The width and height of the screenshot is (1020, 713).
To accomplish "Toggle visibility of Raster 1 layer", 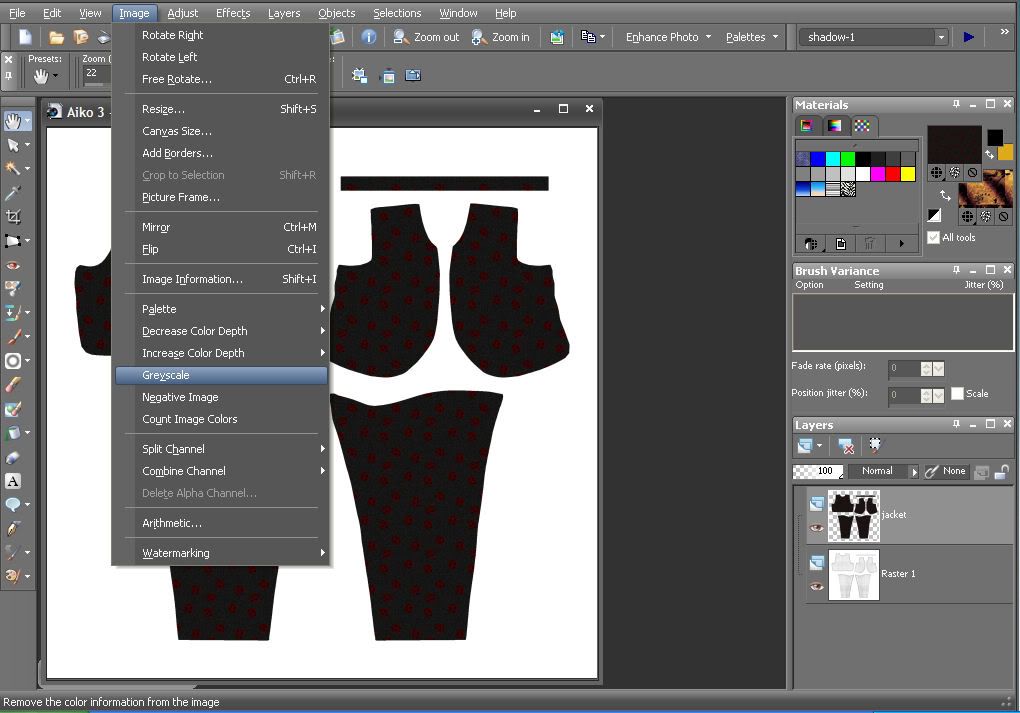I will pyautogui.click(x=817, y=586).
